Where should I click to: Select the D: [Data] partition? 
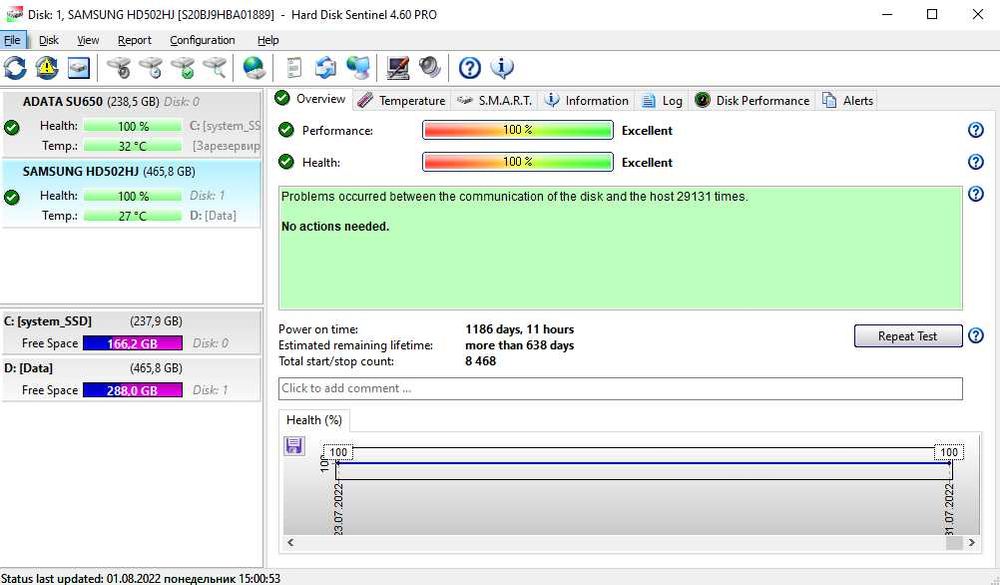click(x=131, y=379)
